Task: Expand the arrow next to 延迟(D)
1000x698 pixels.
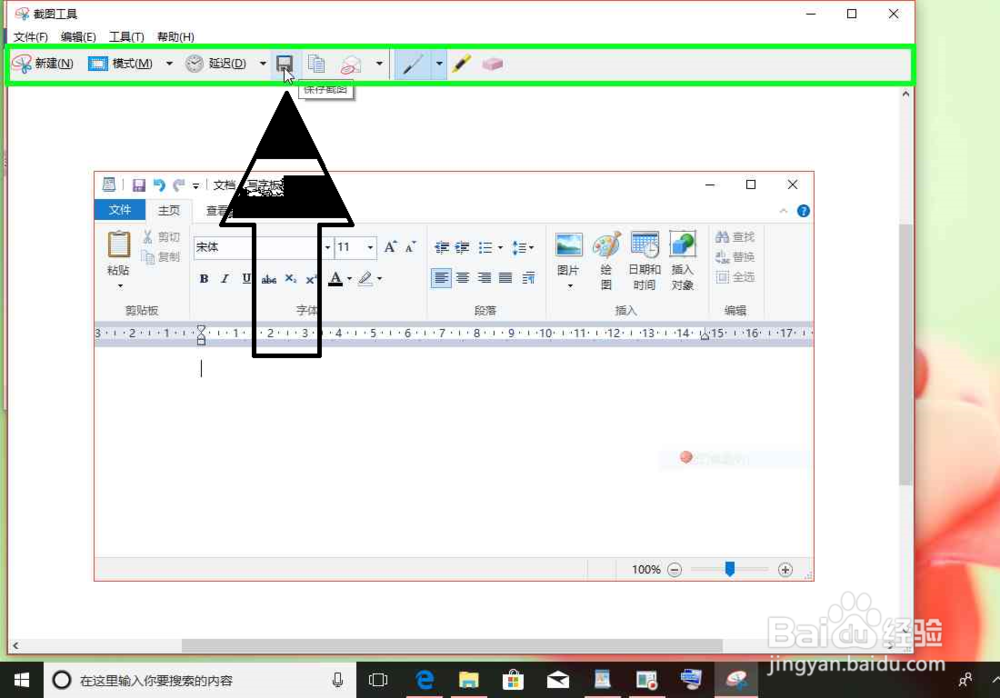Action: [263, 63]
